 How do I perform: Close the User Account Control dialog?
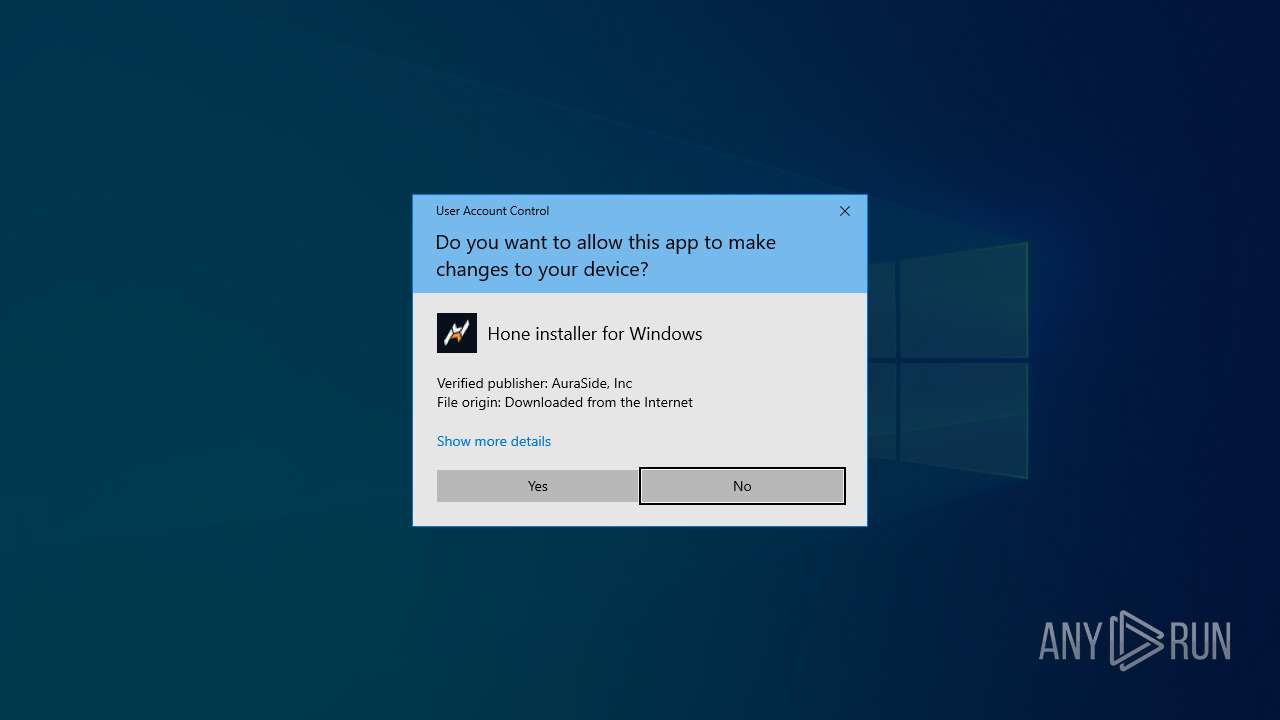[x=845, y=211]
